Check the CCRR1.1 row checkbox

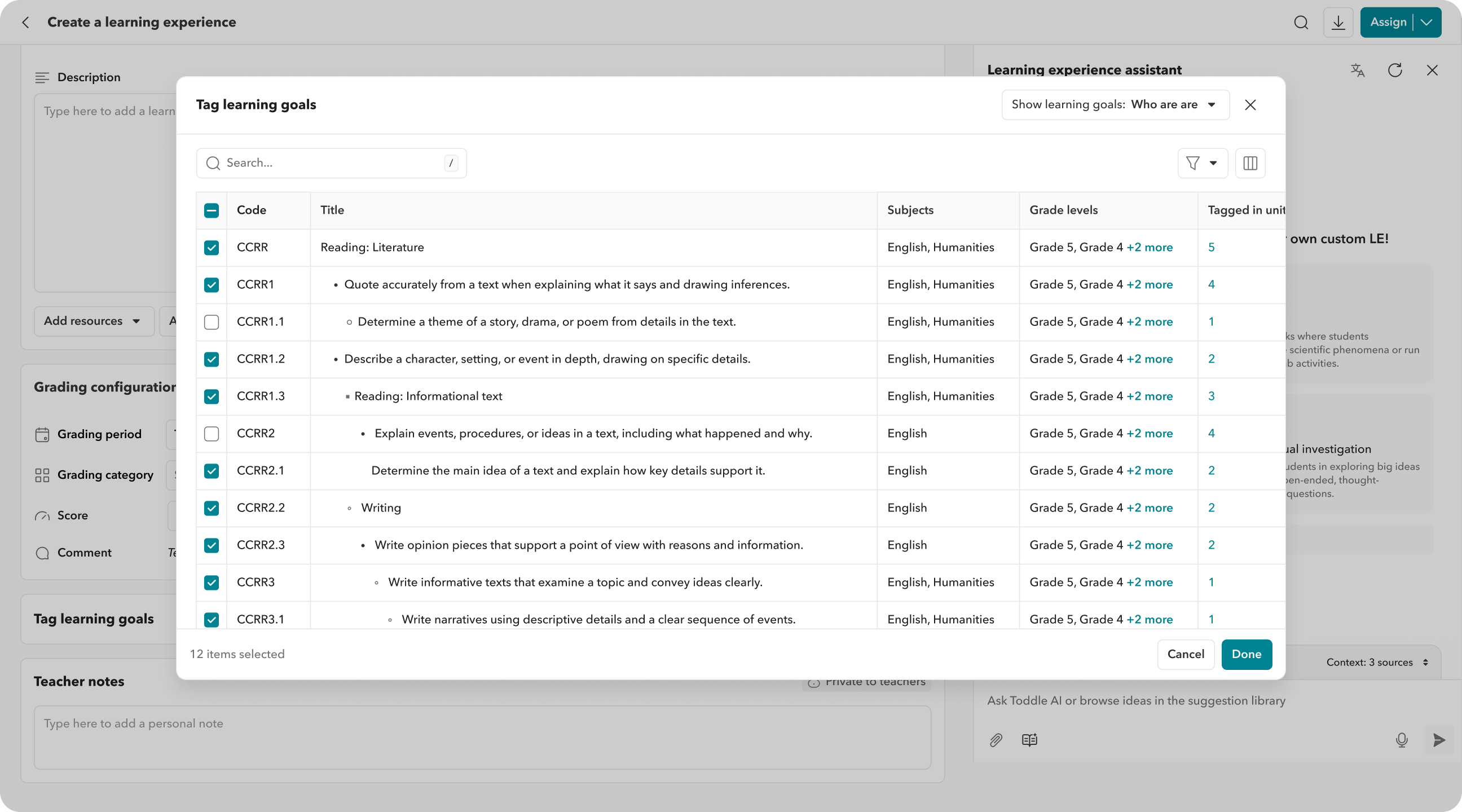click(x=211, y=322)
